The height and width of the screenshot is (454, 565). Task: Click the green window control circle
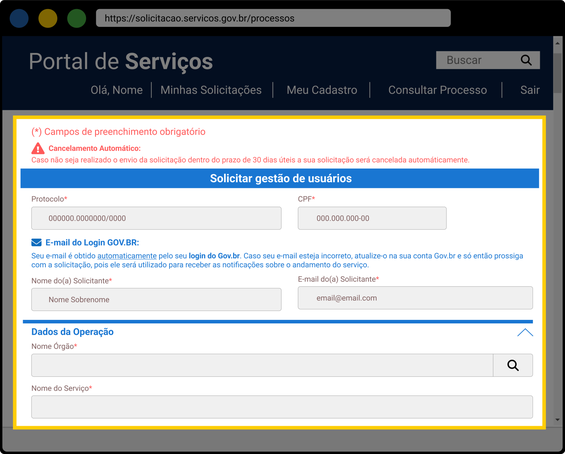pos(77,18)
